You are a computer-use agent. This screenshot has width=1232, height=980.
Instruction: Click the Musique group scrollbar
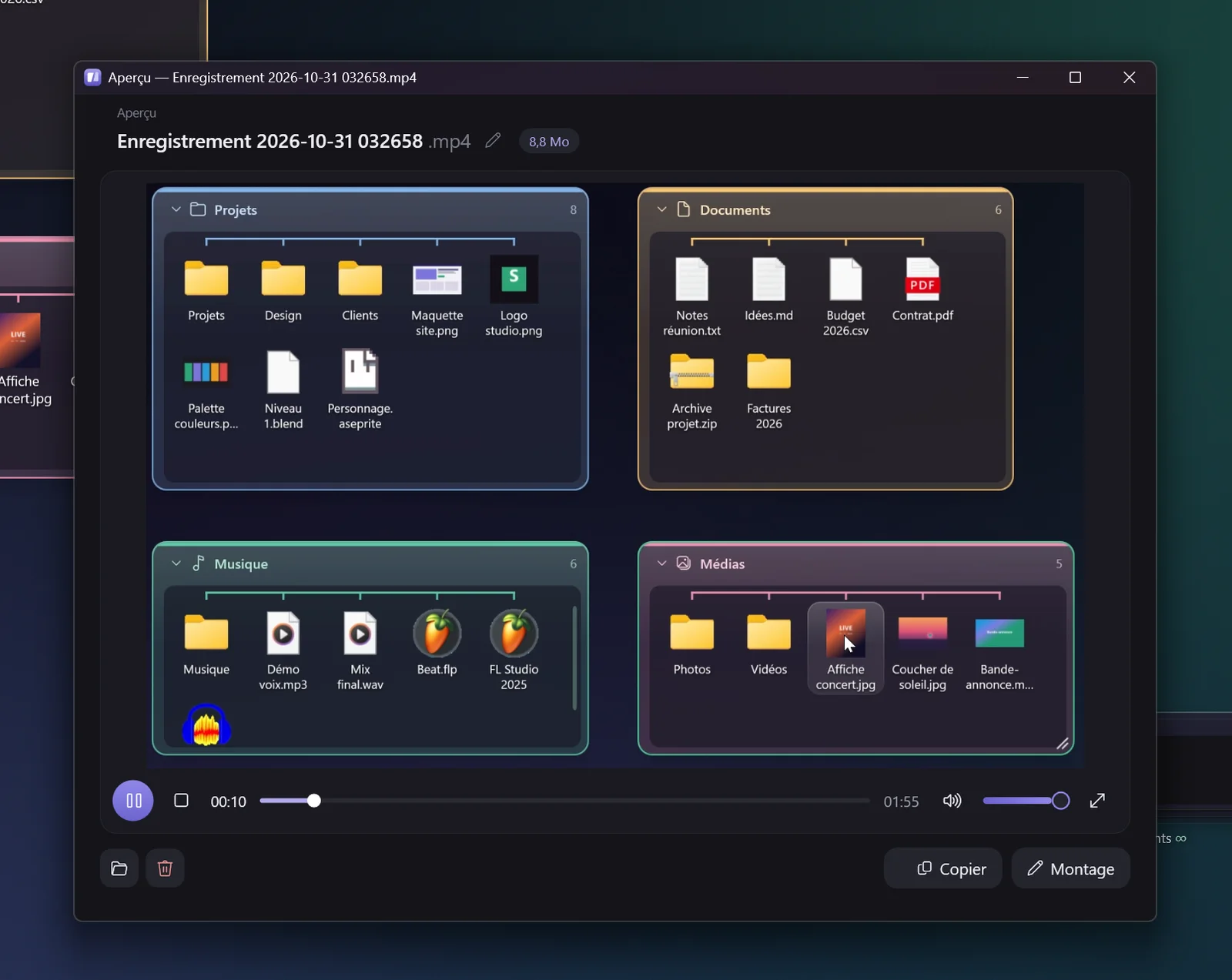click(574, 658)
